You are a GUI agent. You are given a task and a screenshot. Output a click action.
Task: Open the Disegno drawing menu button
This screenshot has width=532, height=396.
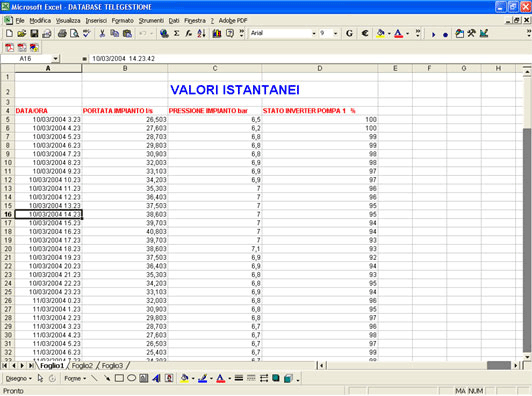tap(18, 378)
